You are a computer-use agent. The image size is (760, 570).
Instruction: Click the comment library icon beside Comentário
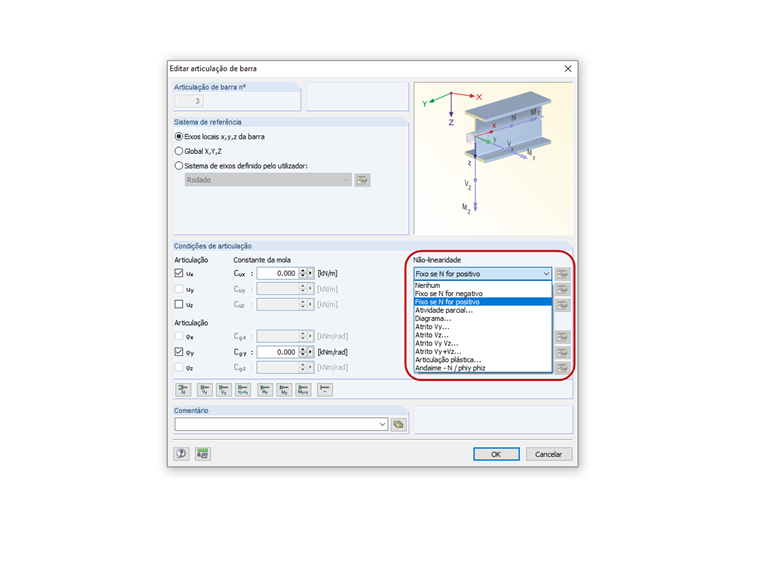tap(398, 425)
